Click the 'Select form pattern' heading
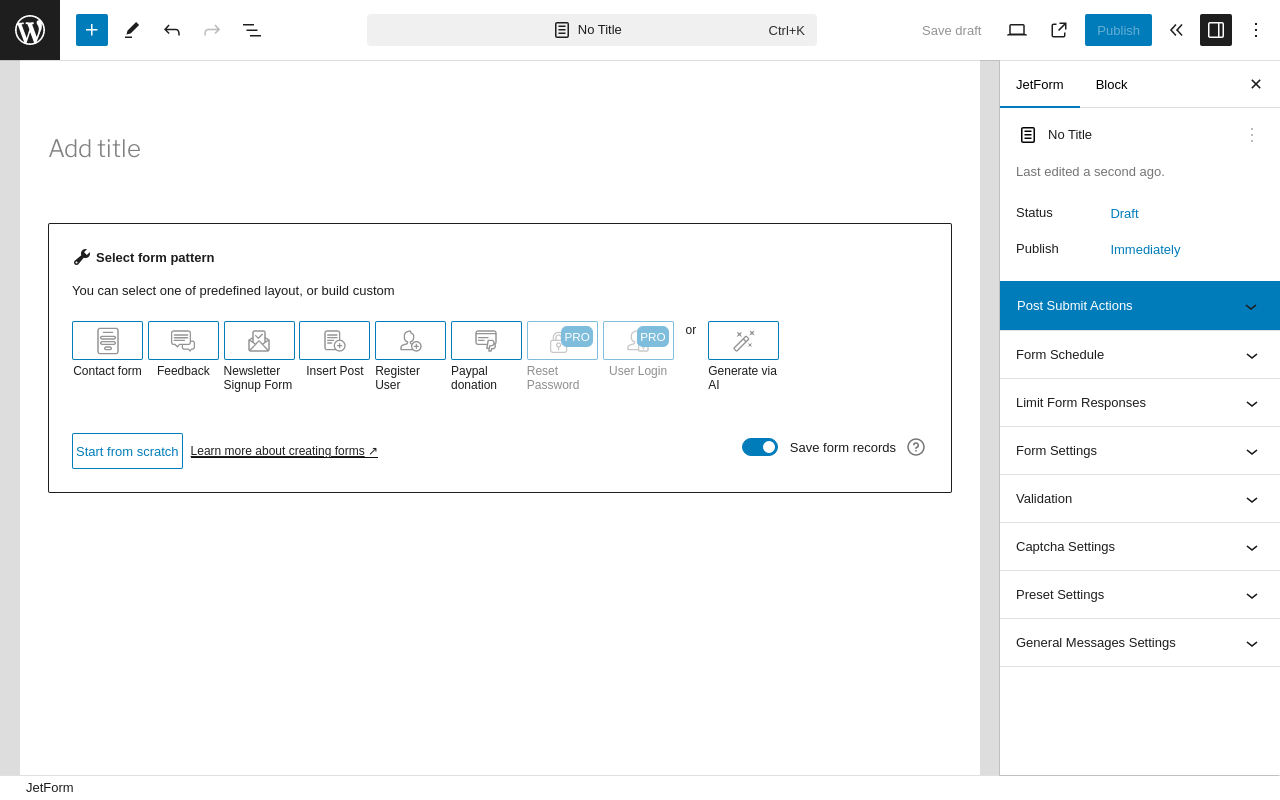The width and height of the screenshot is (1280, 800). click(x=155, y=257)
